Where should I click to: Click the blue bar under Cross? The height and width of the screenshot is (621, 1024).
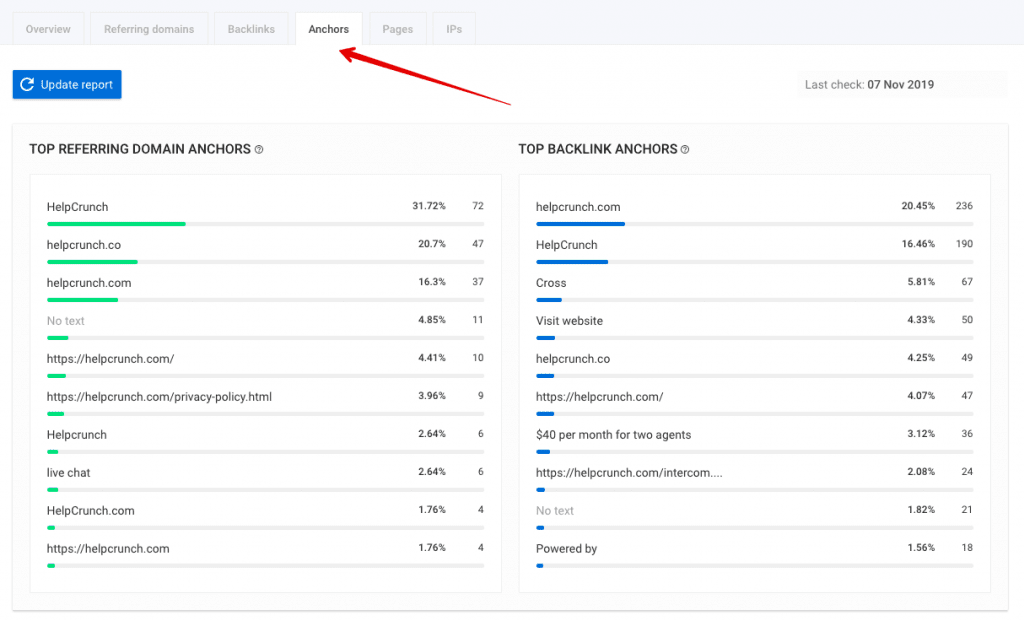click(x=549, y=300)
